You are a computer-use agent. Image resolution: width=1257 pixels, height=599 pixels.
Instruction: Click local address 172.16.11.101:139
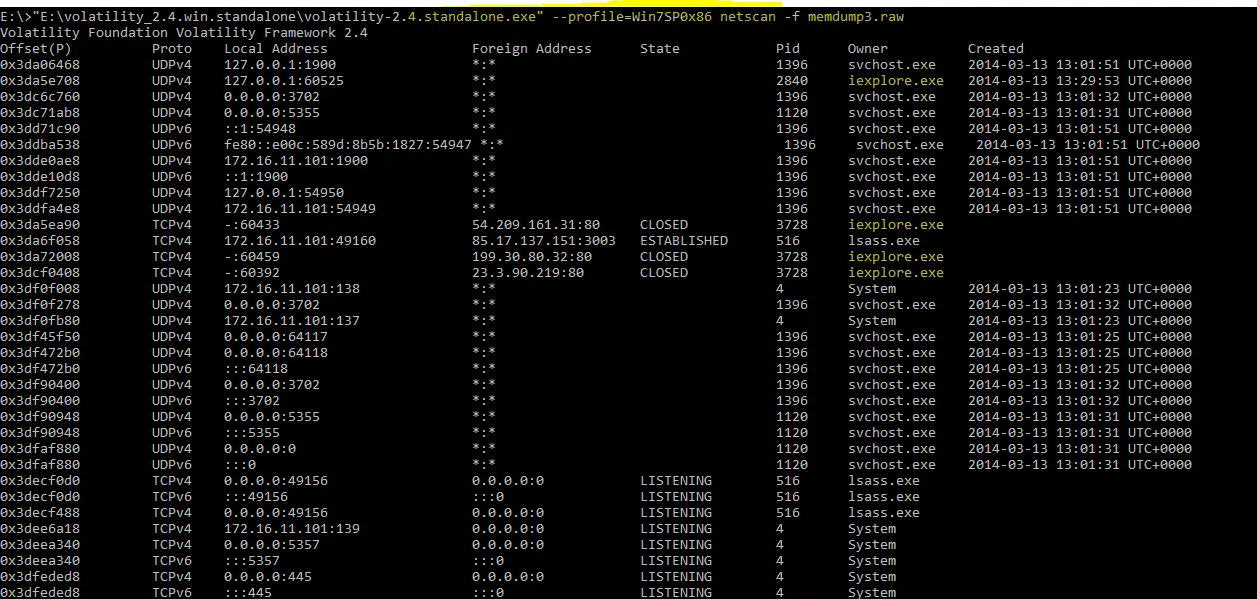click(292, 528)
